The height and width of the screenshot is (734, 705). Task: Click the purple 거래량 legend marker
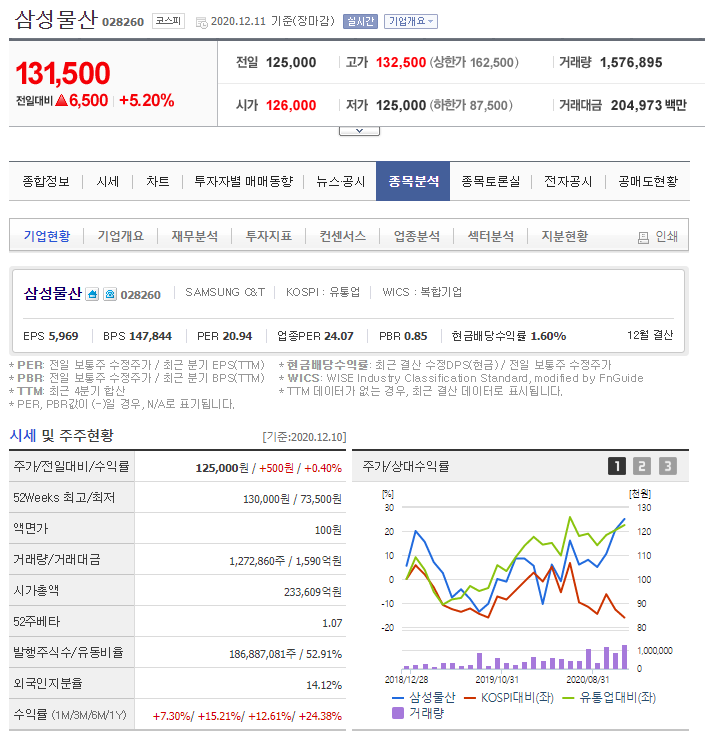click(397, 713)
